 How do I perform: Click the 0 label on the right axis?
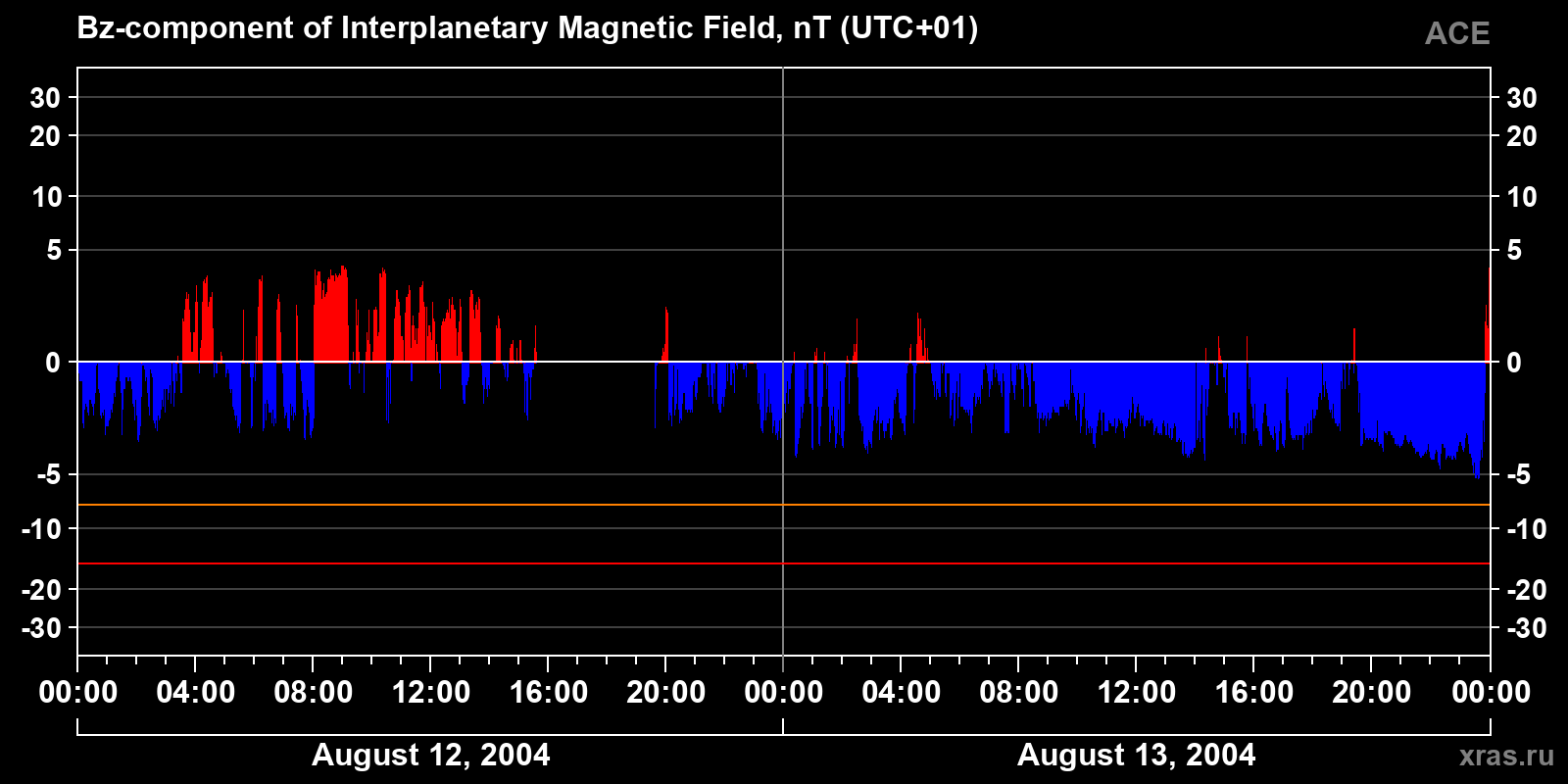(1514, 363)
